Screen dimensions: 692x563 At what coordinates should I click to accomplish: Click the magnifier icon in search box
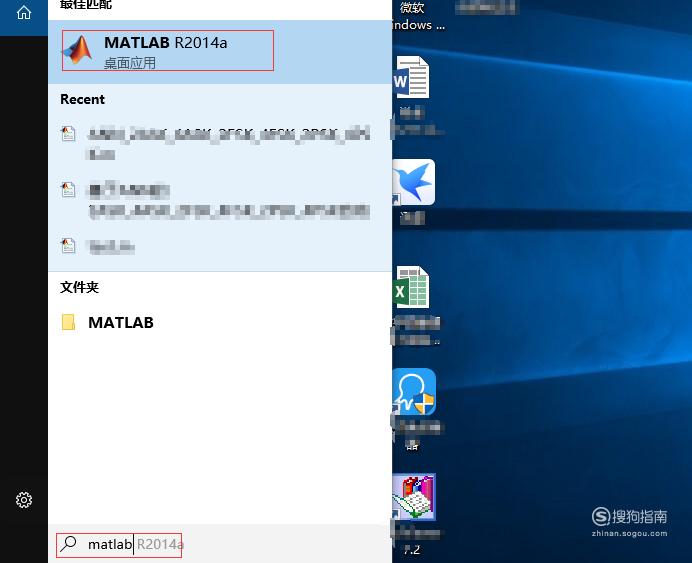[68, 544]
